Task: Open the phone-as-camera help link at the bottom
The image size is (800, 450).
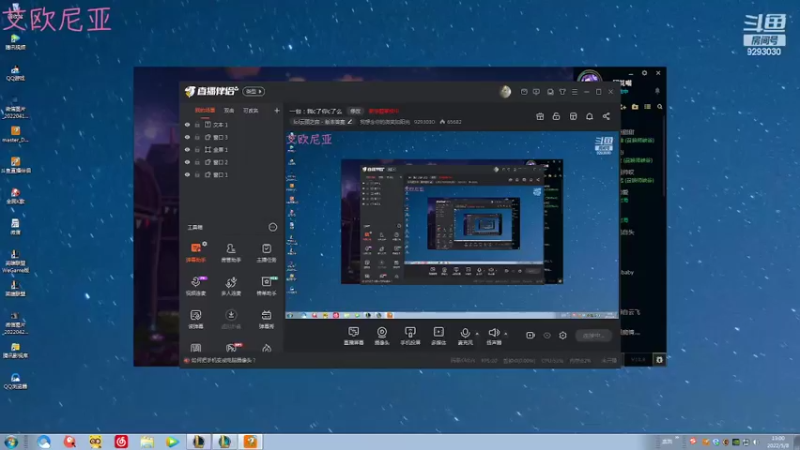Action: pos(223,360)
